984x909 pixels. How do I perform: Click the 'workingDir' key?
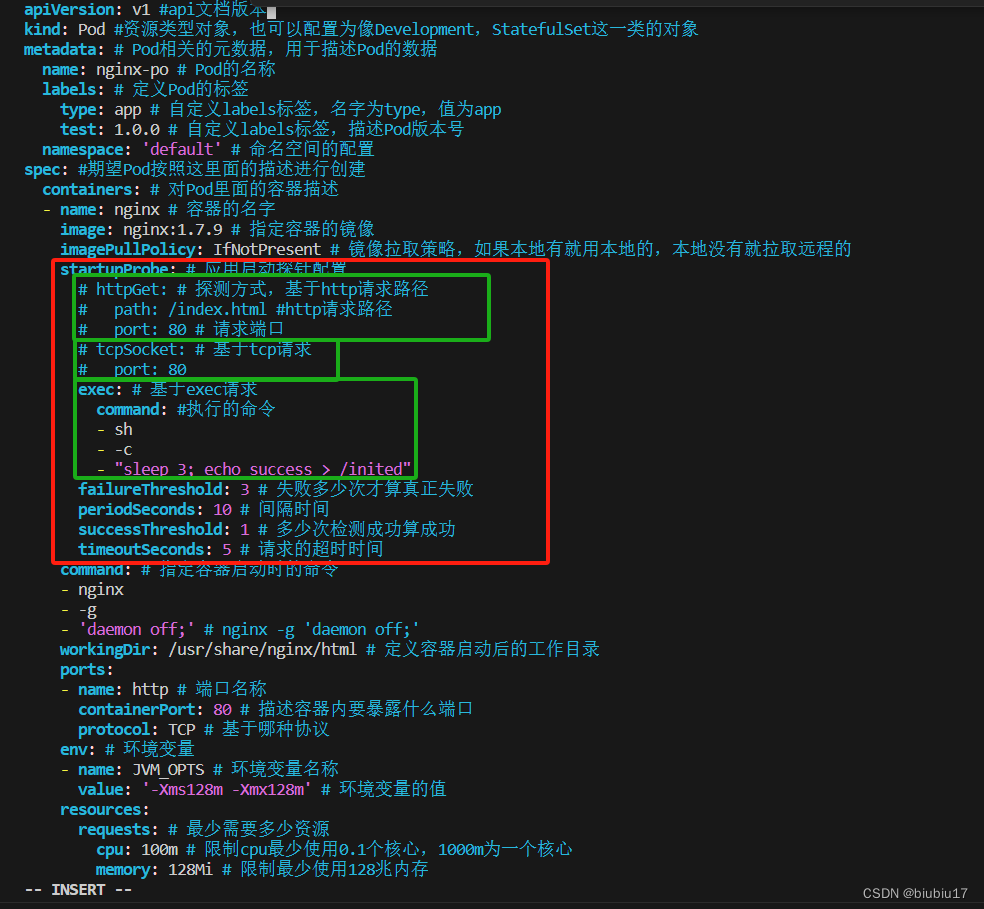point(105,650)
